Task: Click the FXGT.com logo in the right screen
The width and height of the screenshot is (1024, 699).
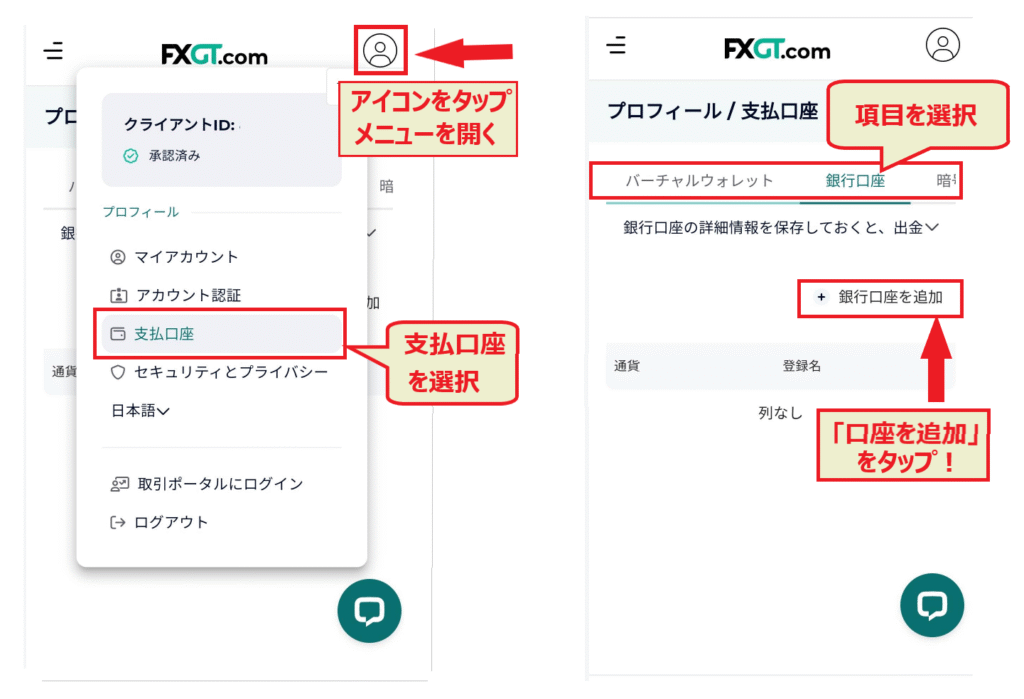Action: point(777,48)
